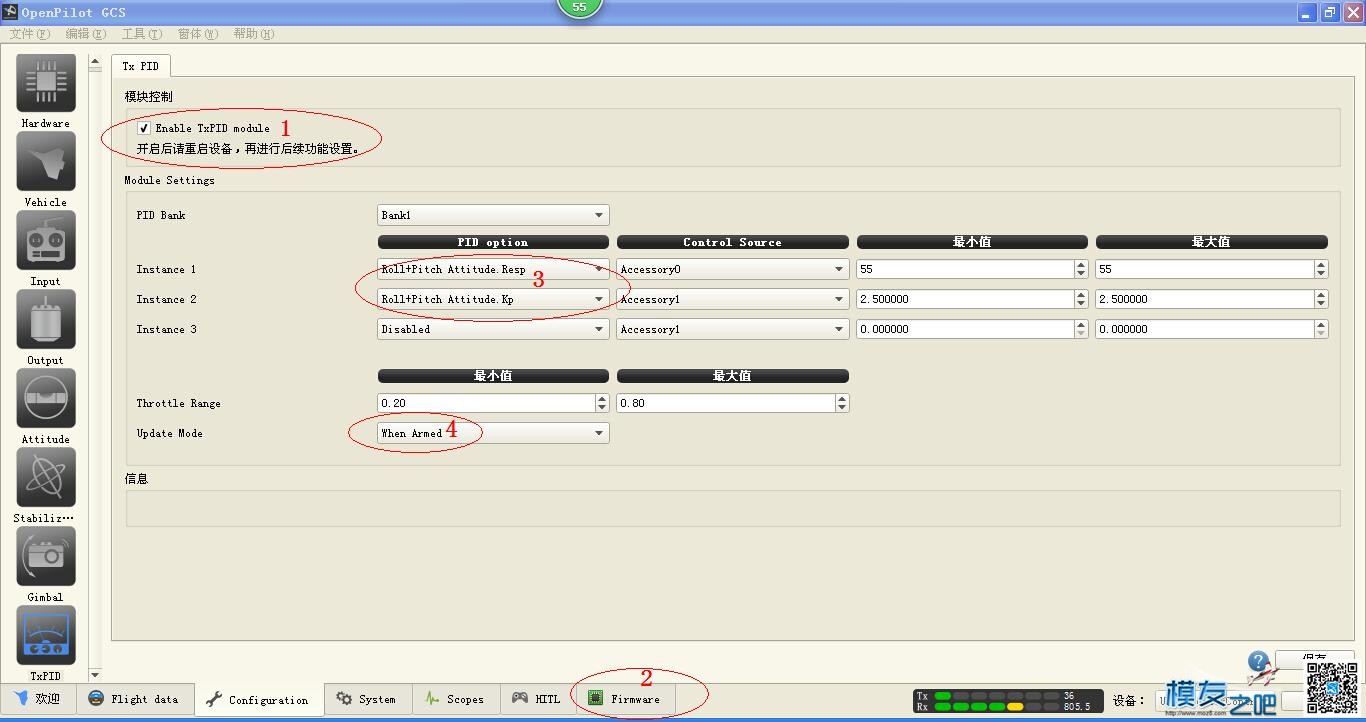Viewport: 1366px width, 722px height.
Task: Click Instance 2 maximum value field
Action: coord(1204,299)
